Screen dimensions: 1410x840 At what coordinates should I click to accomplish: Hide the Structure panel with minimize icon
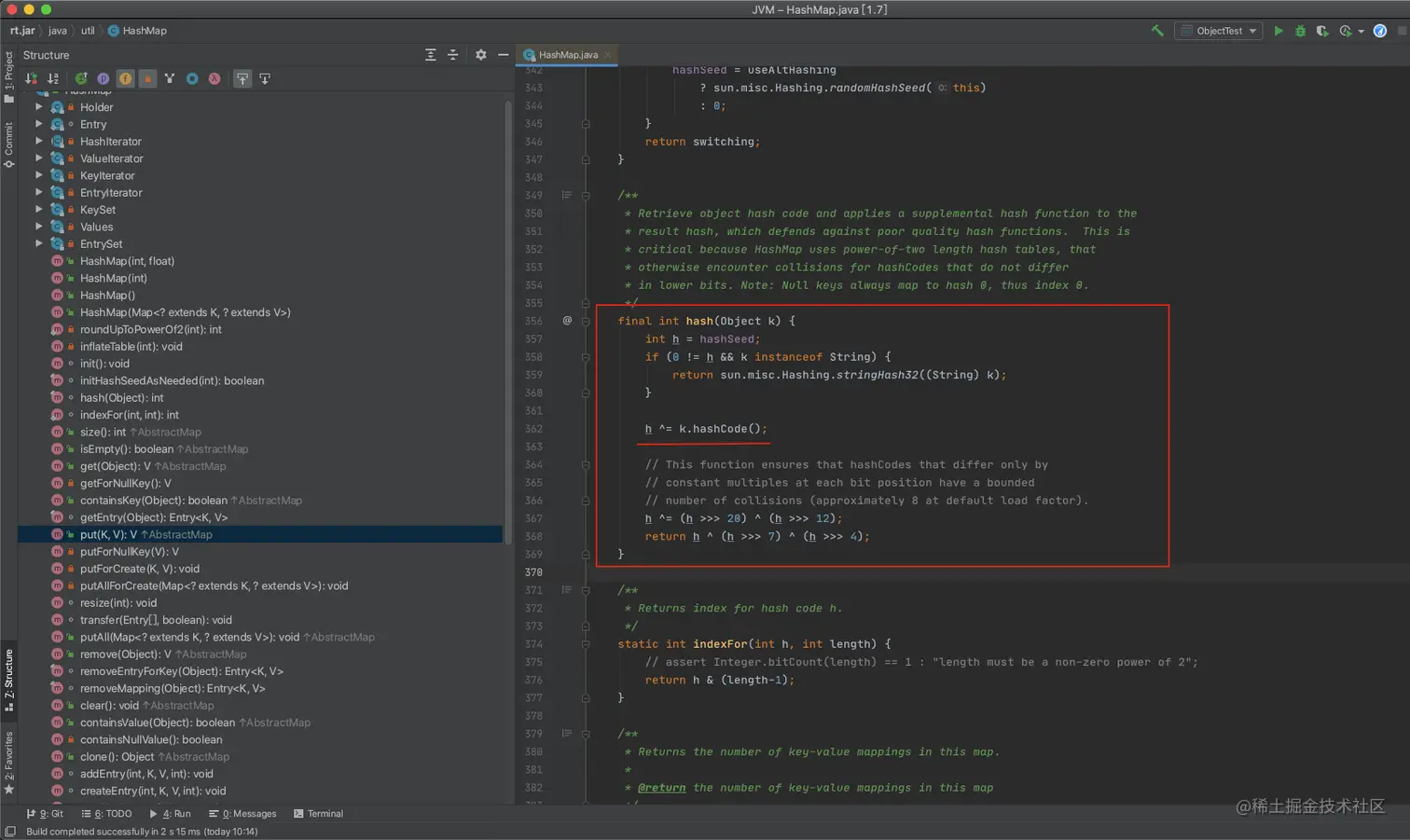pos(503,55)
